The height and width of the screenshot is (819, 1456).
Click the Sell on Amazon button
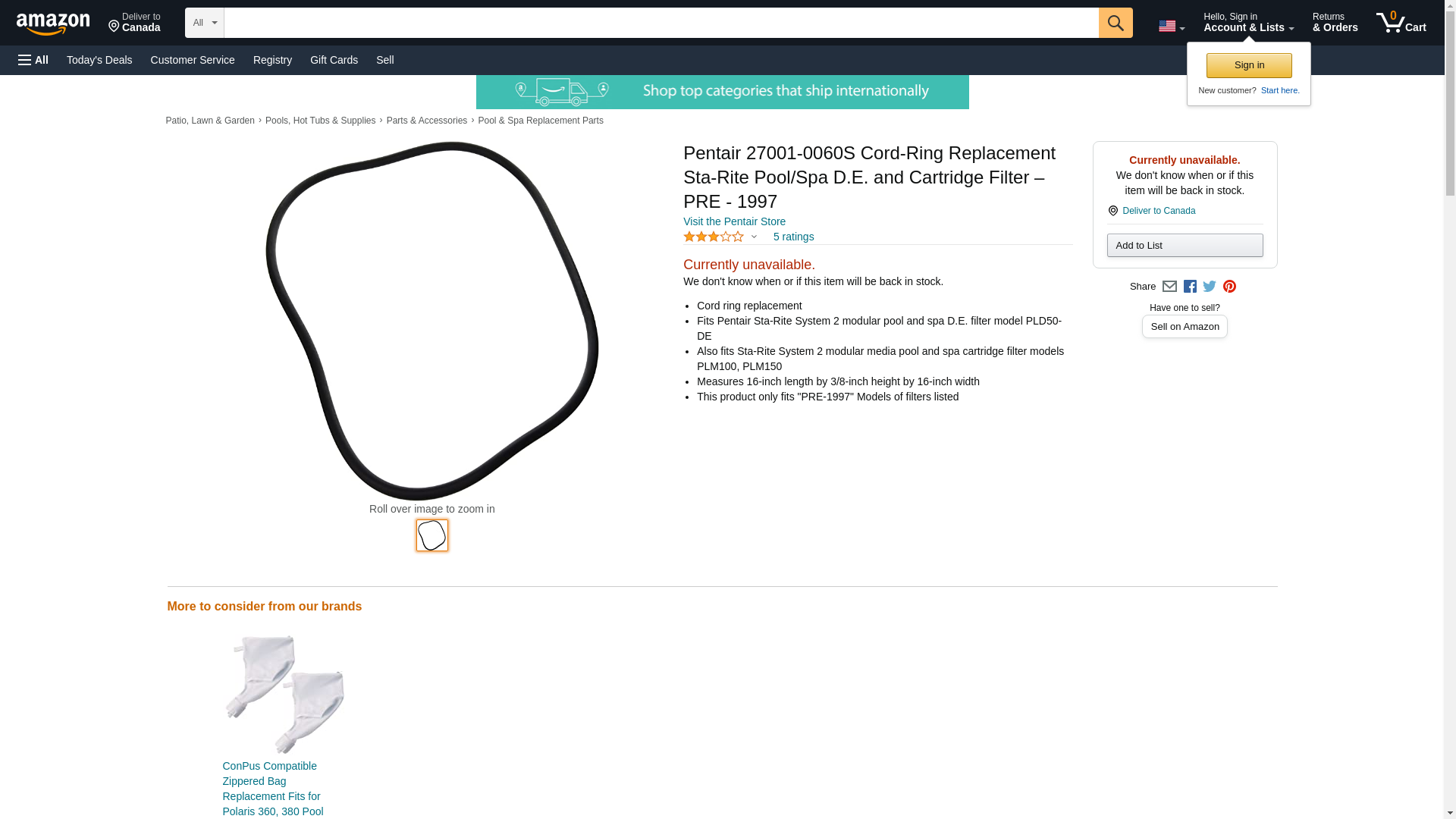click(x=1185, y=326)
